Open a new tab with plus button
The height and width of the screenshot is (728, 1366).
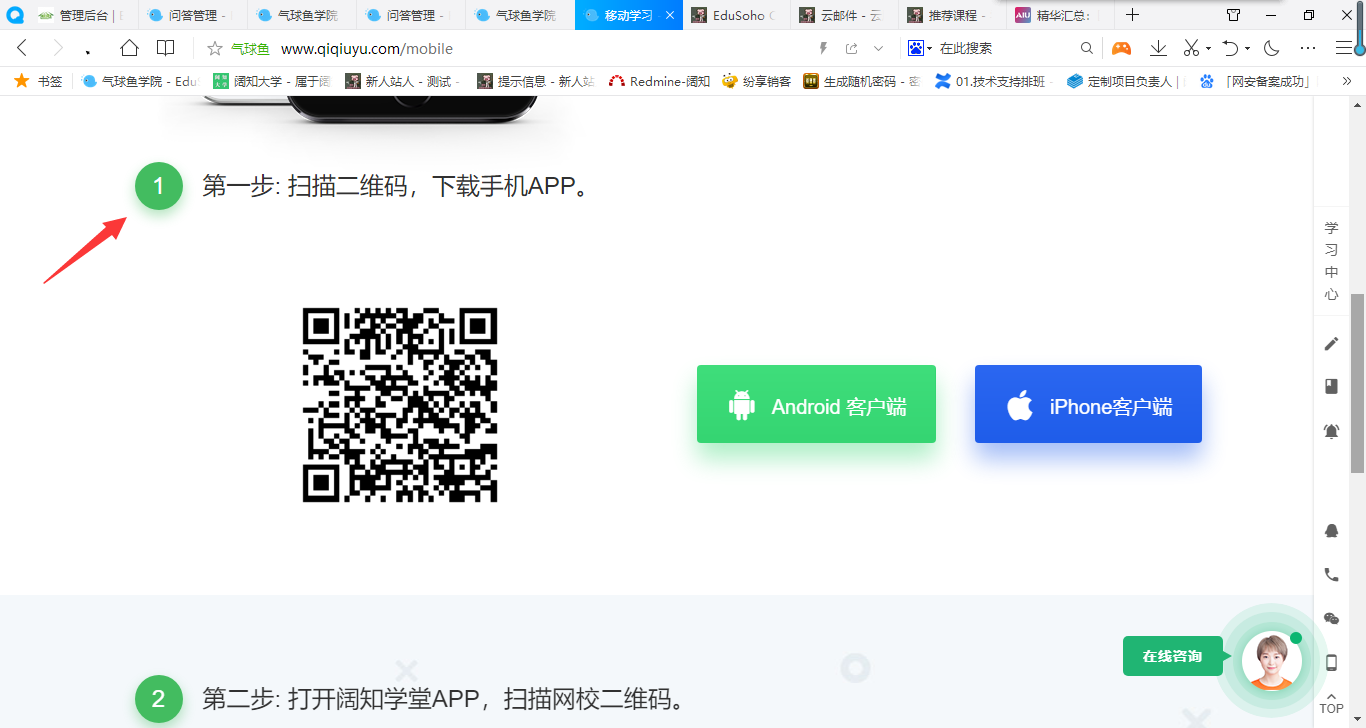coord(1133,15)
